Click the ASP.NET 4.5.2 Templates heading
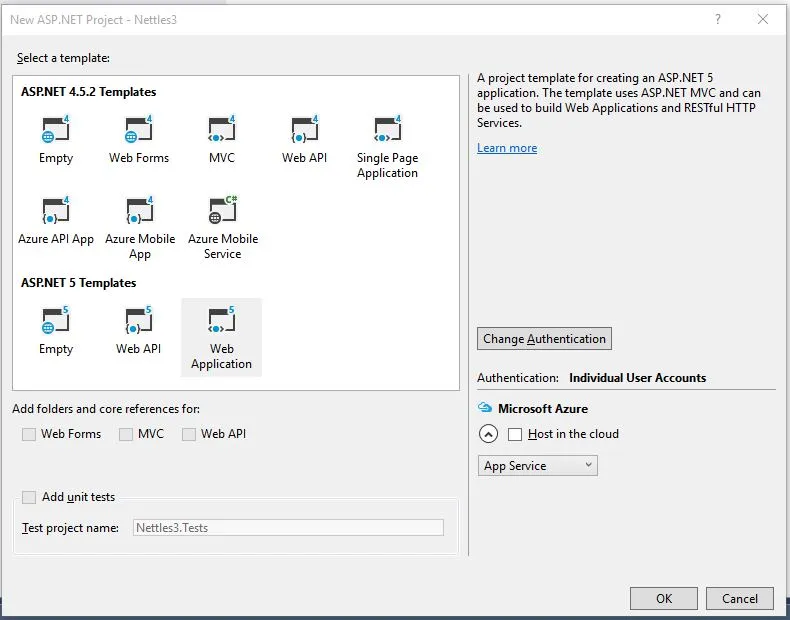Viewport: 790px width, 620px height. point(89,92)
